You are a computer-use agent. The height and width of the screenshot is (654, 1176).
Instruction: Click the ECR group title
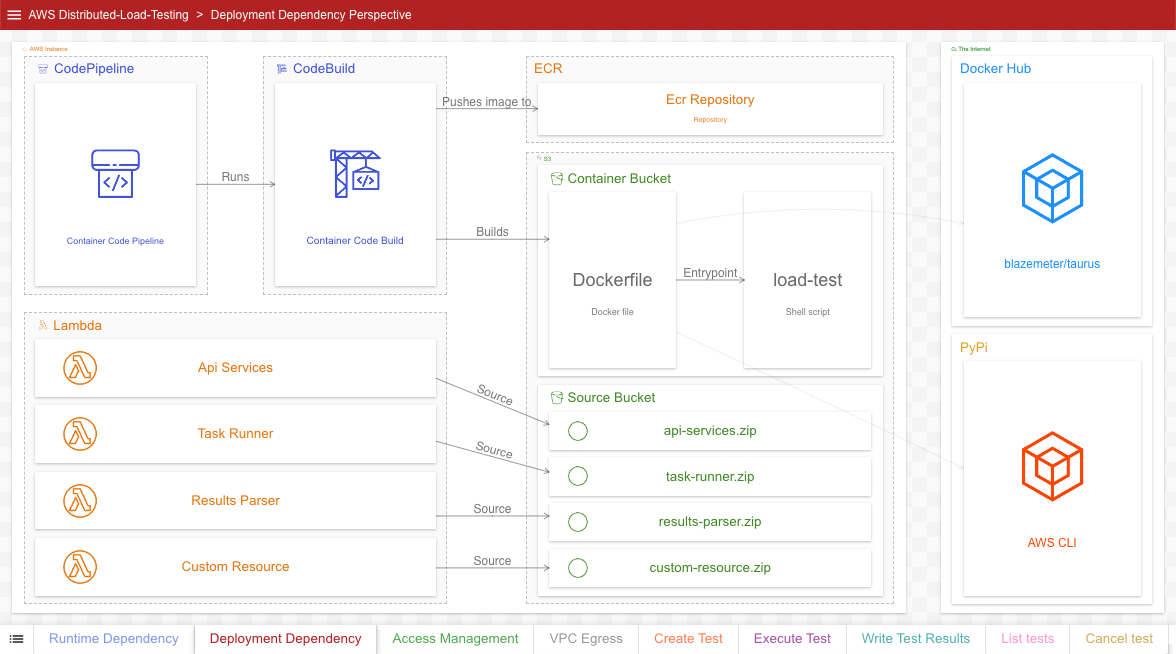(x=548, y=68)
